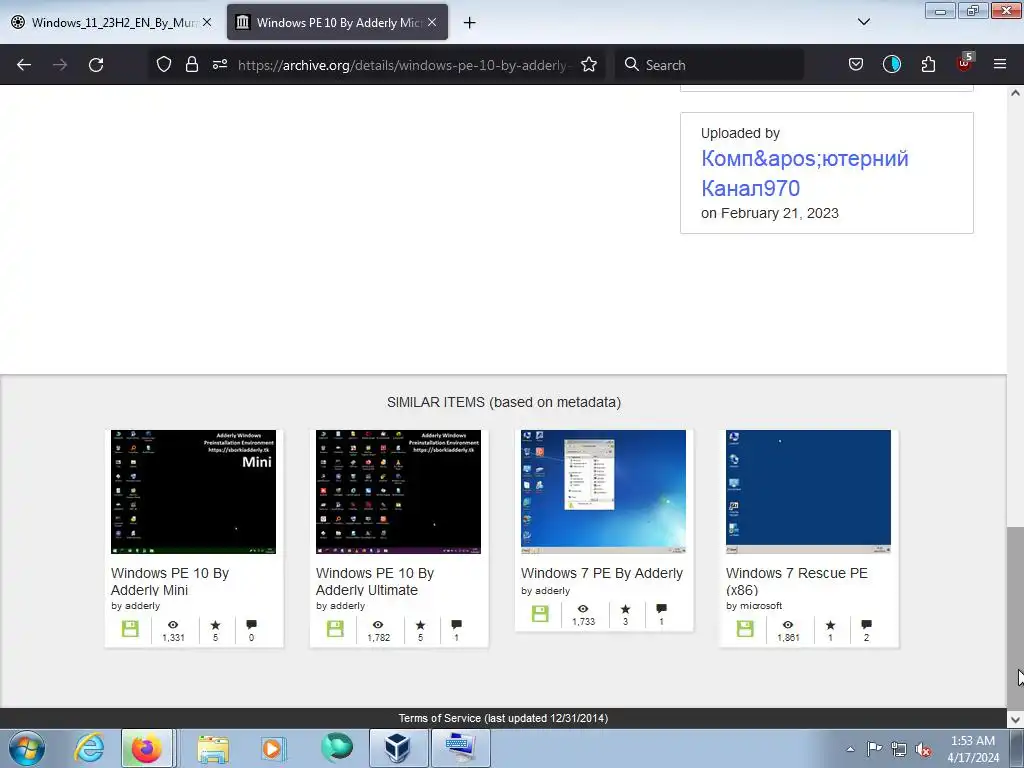This screenshot has width=1024, height=768.
Task: Click views eye icon showing 1,331
Action: [x=173, y=625]
